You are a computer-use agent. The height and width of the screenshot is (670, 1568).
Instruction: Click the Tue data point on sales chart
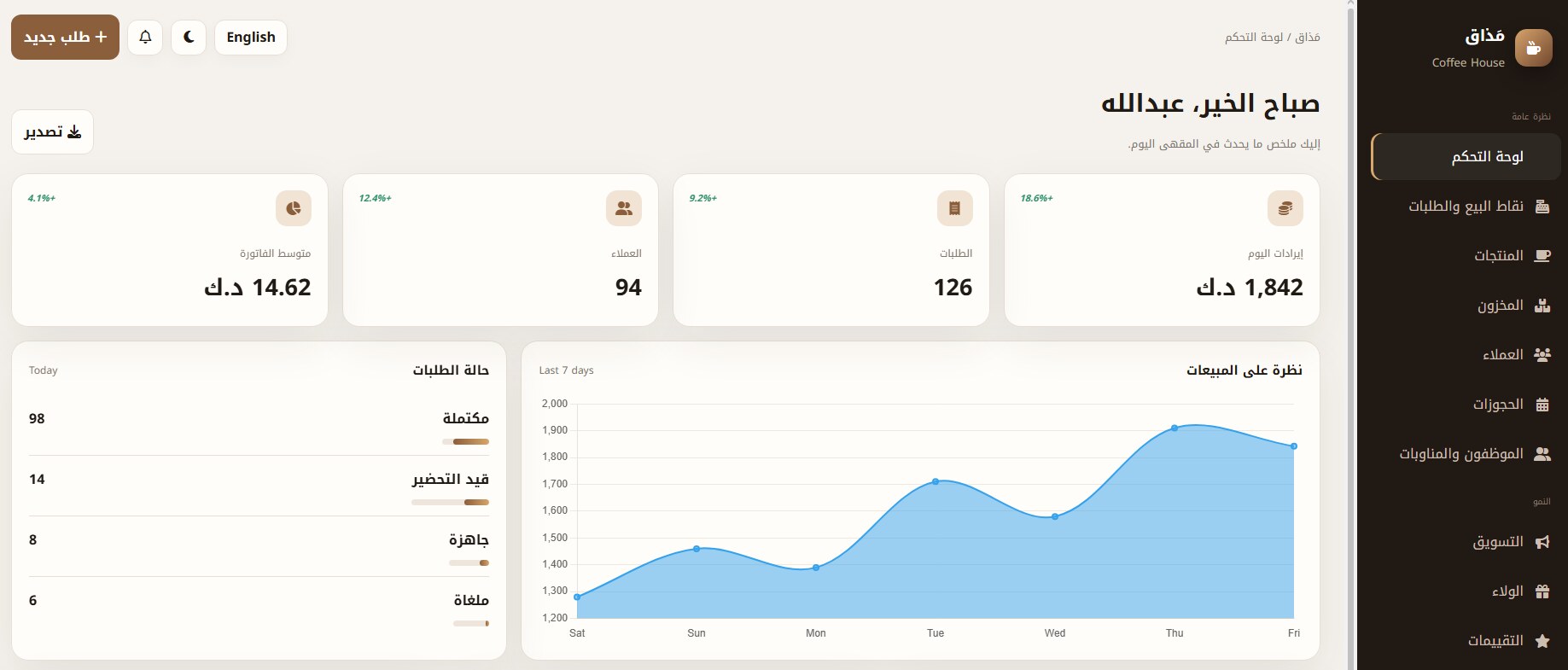[x=936, y=482]
